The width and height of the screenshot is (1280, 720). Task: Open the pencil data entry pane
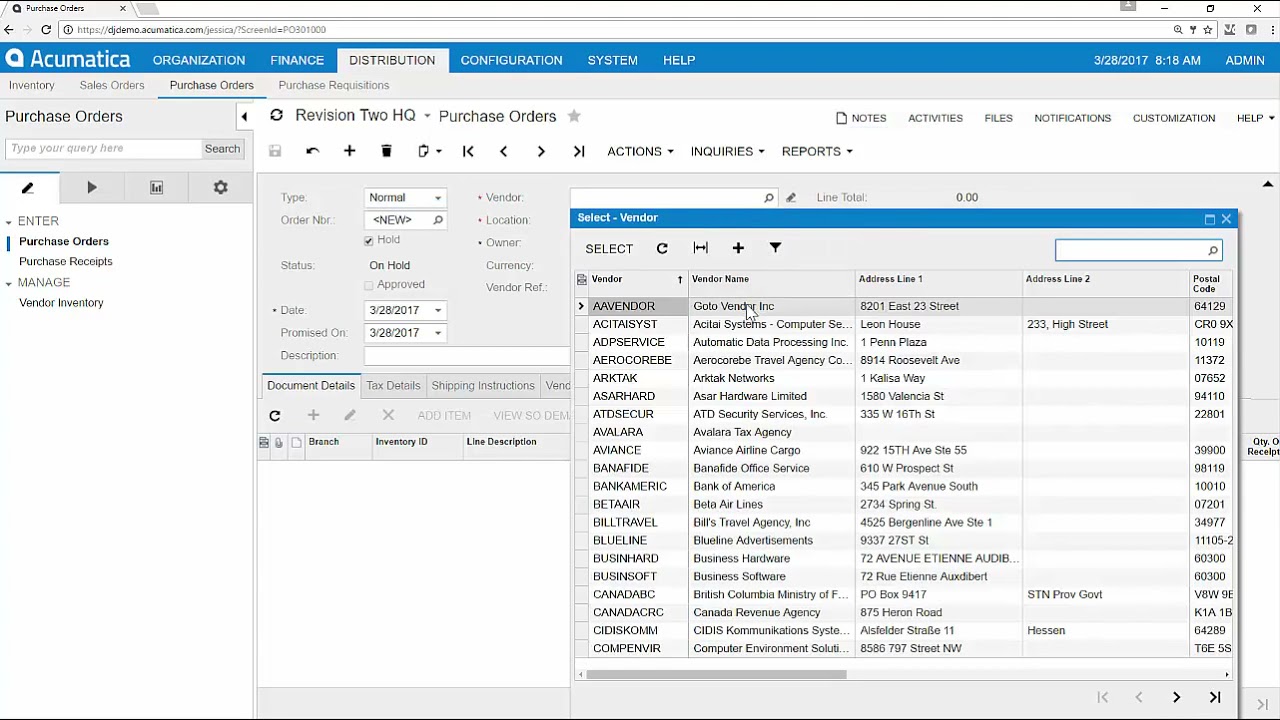(x=28, y=187)
